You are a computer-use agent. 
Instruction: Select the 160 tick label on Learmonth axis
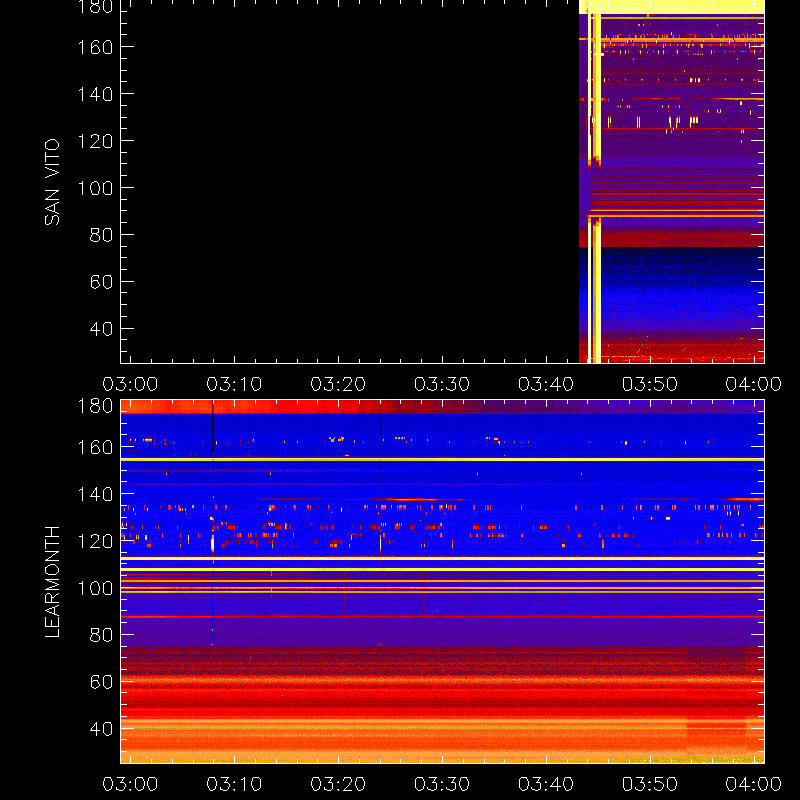[95, 447]
